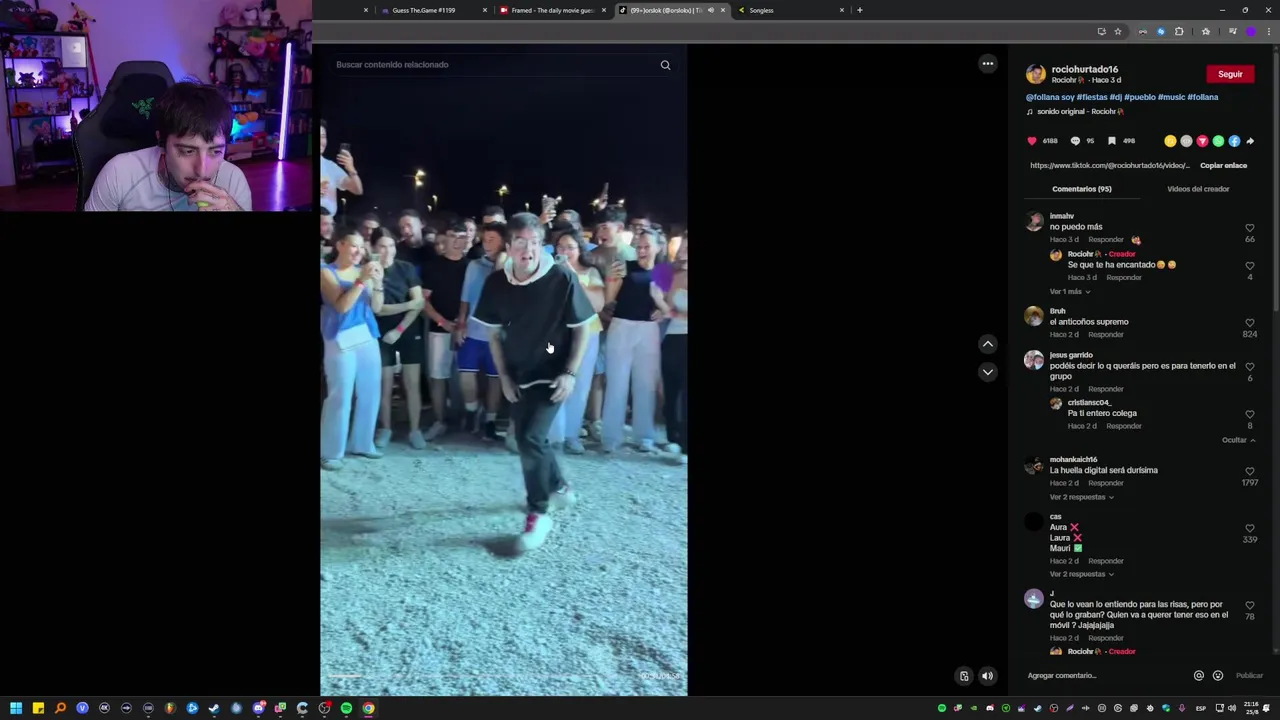Bookmark this page with the star icon
1280x720 pixels.
click(x=1118, y=31)
